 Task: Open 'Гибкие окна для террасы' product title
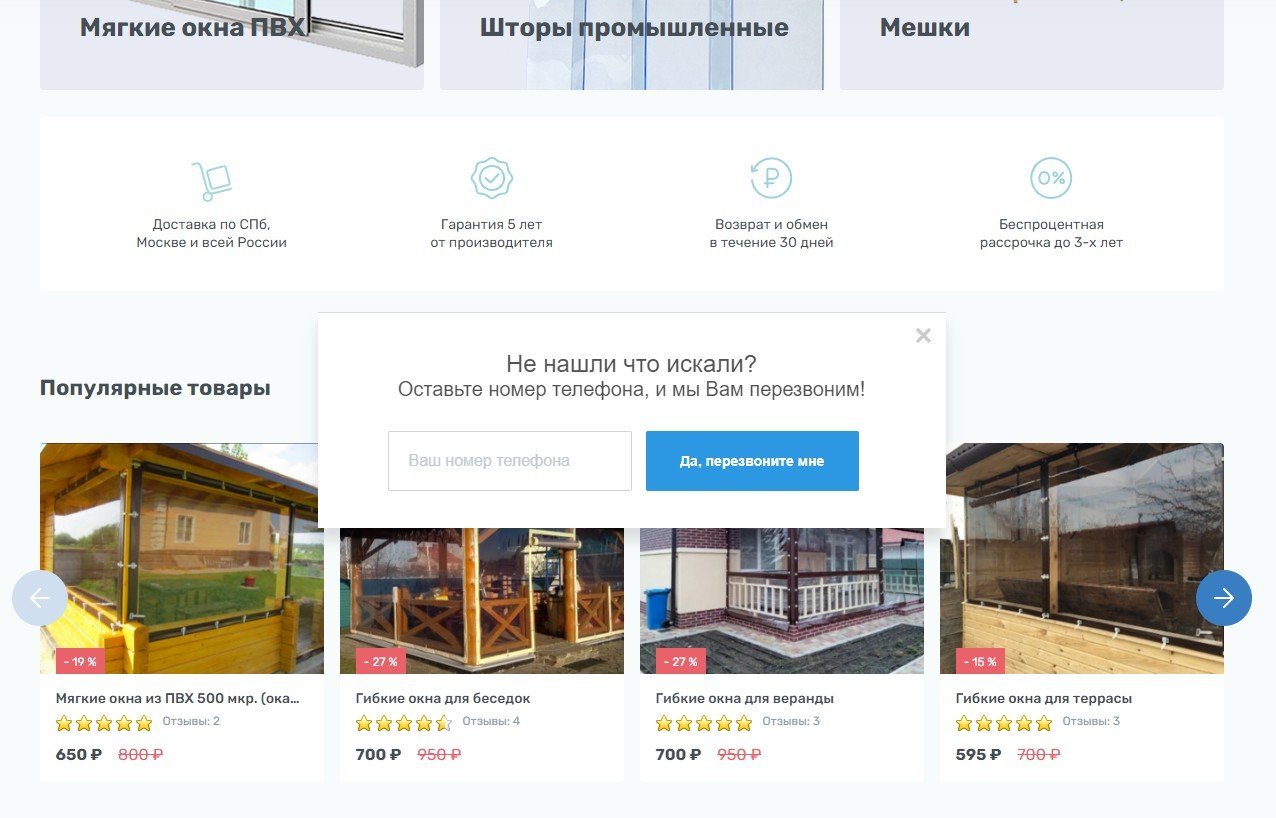tap(1044, 698)
